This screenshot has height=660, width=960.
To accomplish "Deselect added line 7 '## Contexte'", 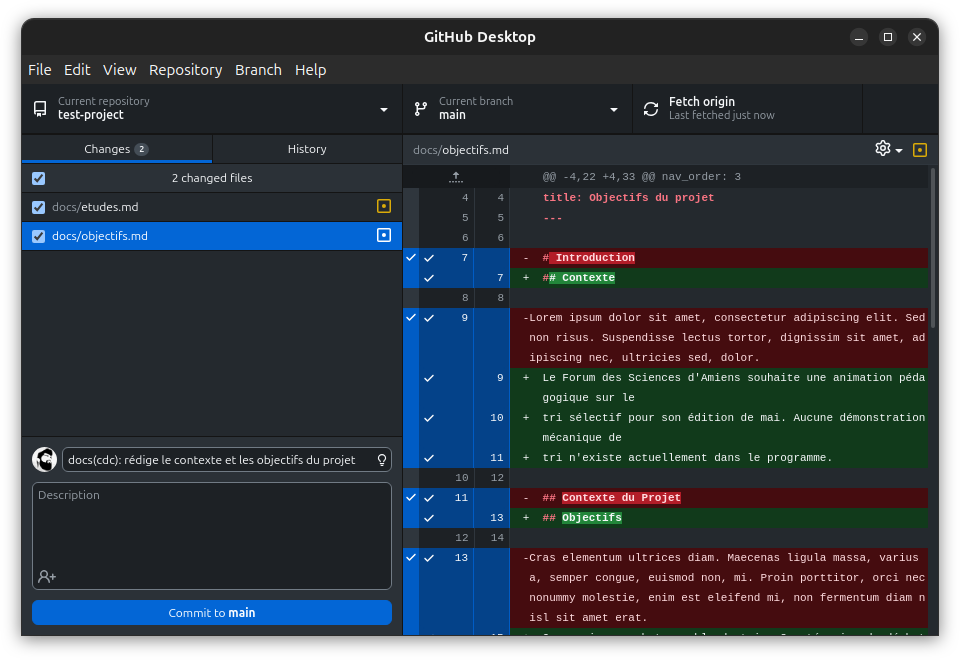I will pos(429,278).
